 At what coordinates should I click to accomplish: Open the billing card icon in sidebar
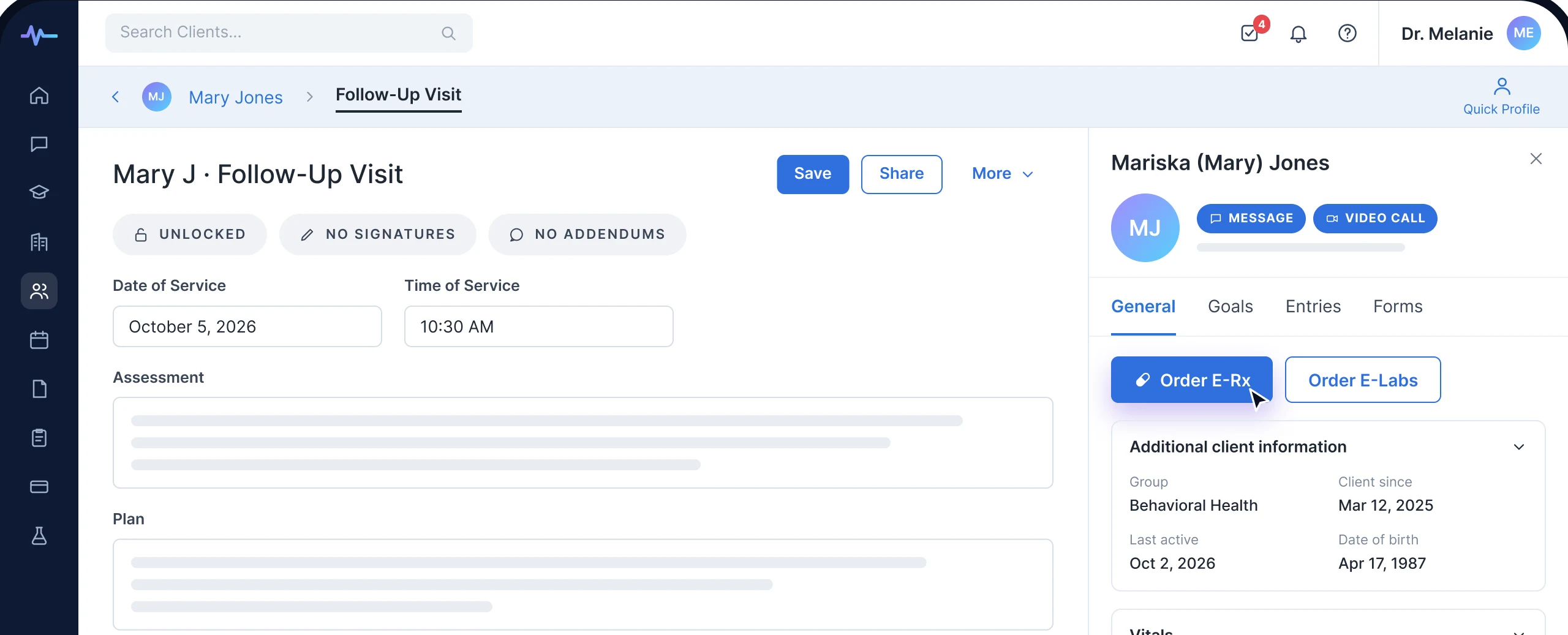(x=39, y=487)
